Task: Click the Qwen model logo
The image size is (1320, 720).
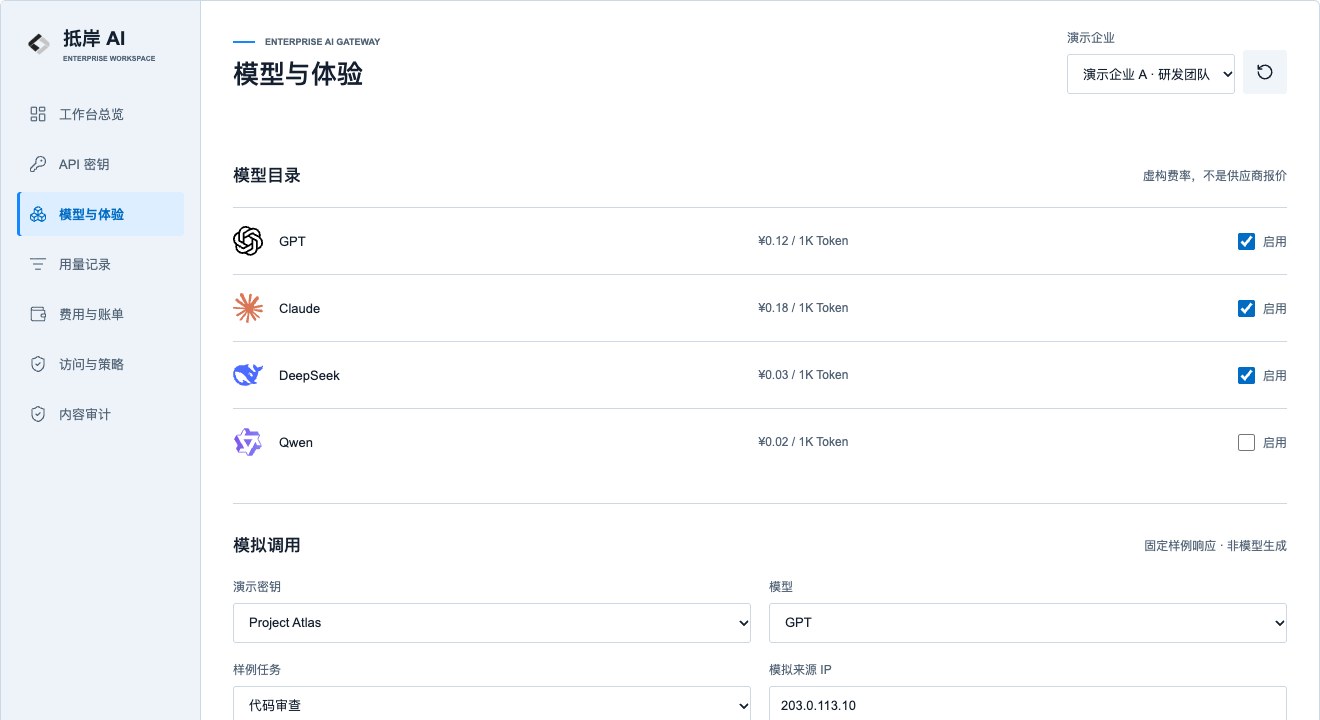Action: click(x=248, y=442)
